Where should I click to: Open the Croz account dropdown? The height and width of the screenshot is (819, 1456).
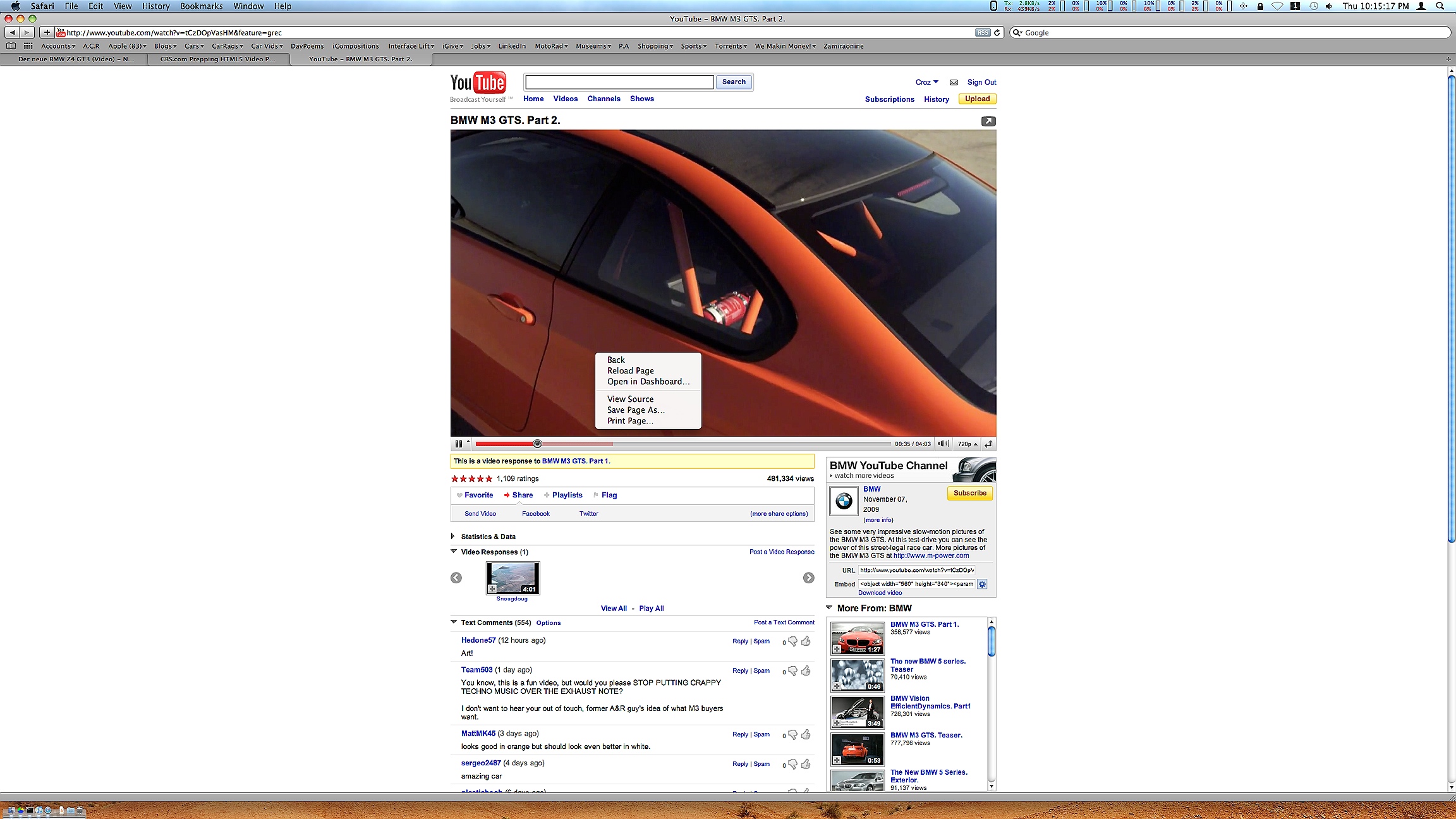click(x=927, y=82)
